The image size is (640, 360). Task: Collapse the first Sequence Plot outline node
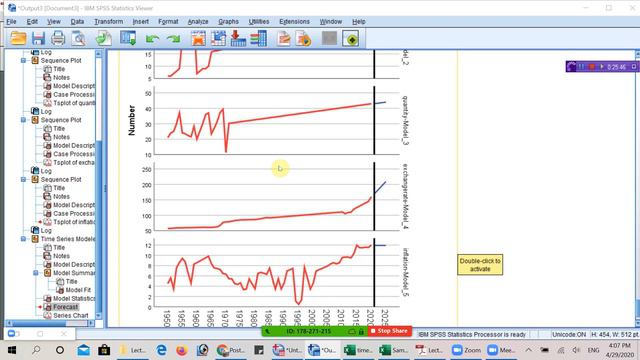click(24, 60)
